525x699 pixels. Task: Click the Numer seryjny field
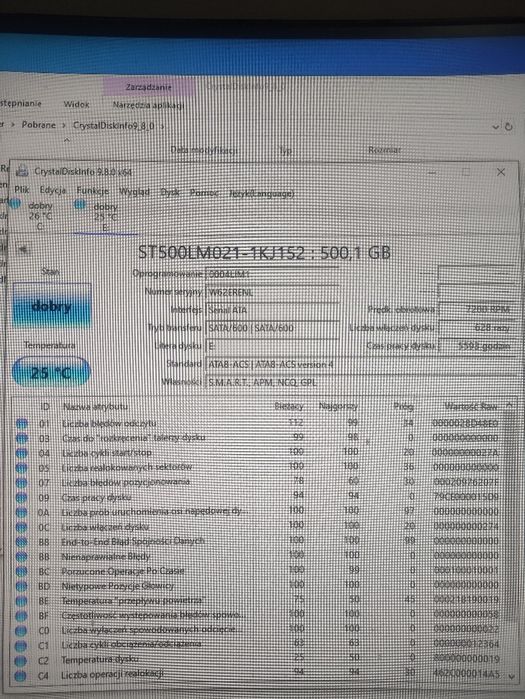point(272,292)
